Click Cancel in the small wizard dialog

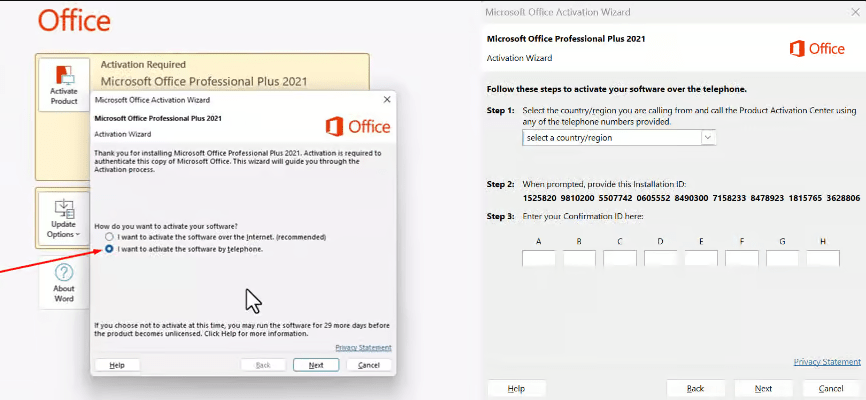click(369, 365)
